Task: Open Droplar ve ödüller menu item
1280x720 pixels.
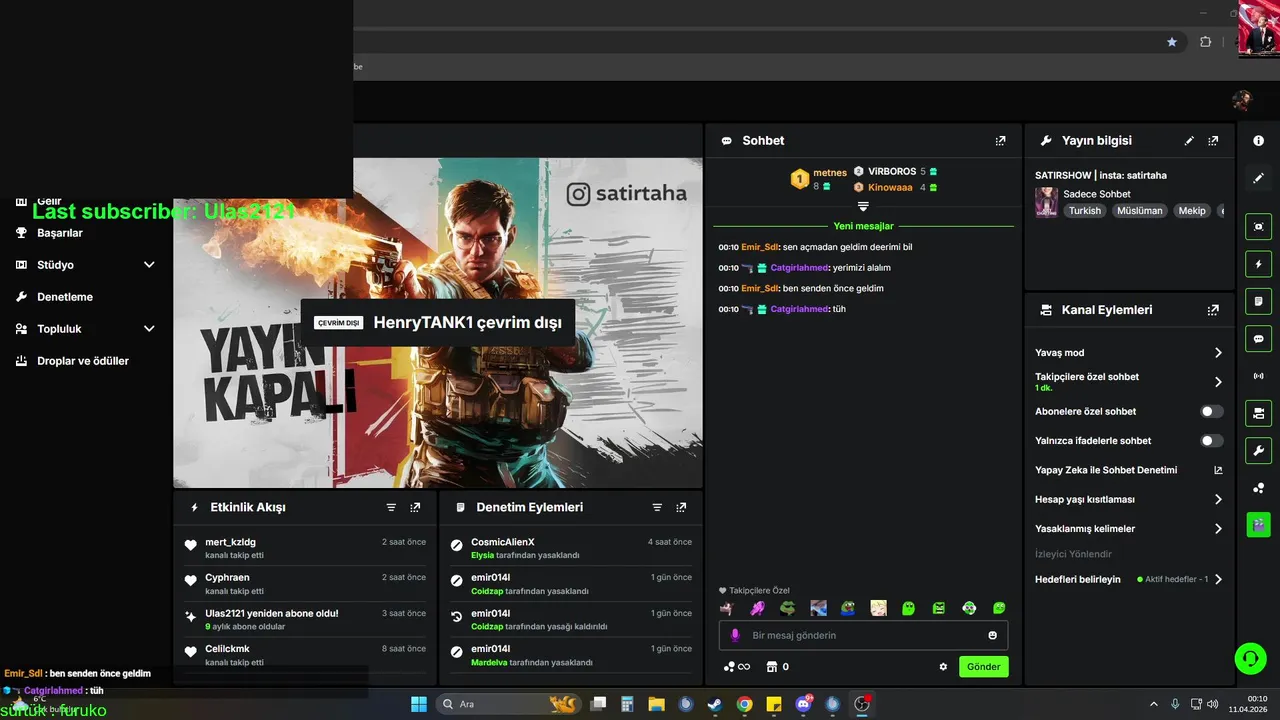Action: coord(83,361)
